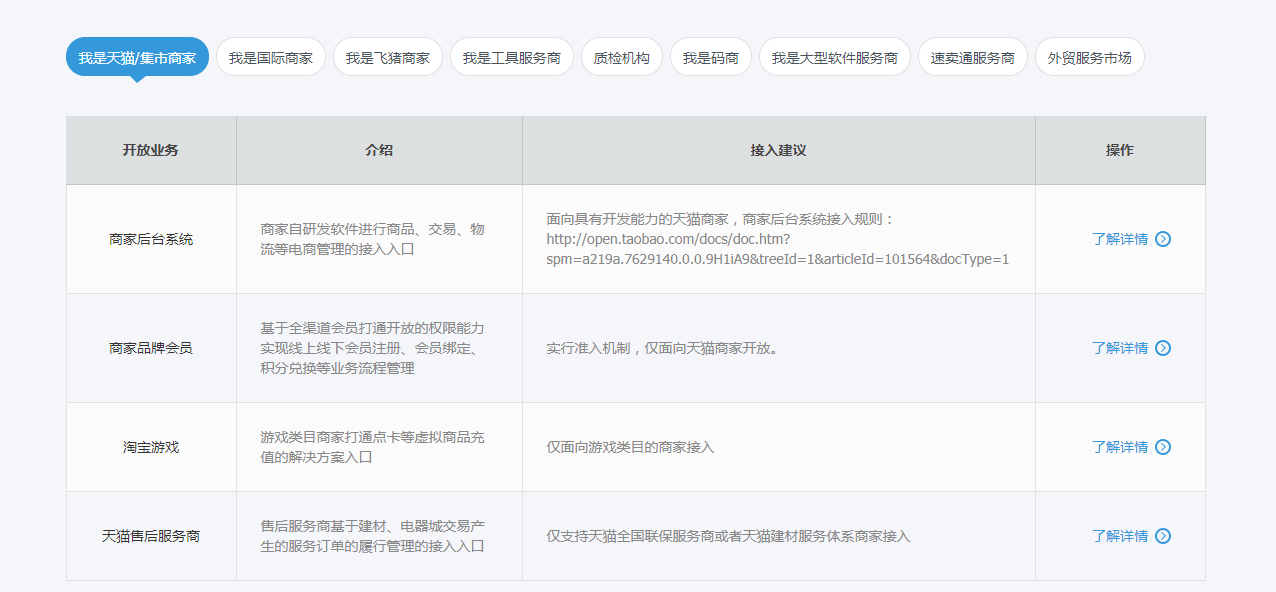1276x592 pixels.
Task: Click the 商家后台系统 business name cell
Action: [x=151, y=239]
